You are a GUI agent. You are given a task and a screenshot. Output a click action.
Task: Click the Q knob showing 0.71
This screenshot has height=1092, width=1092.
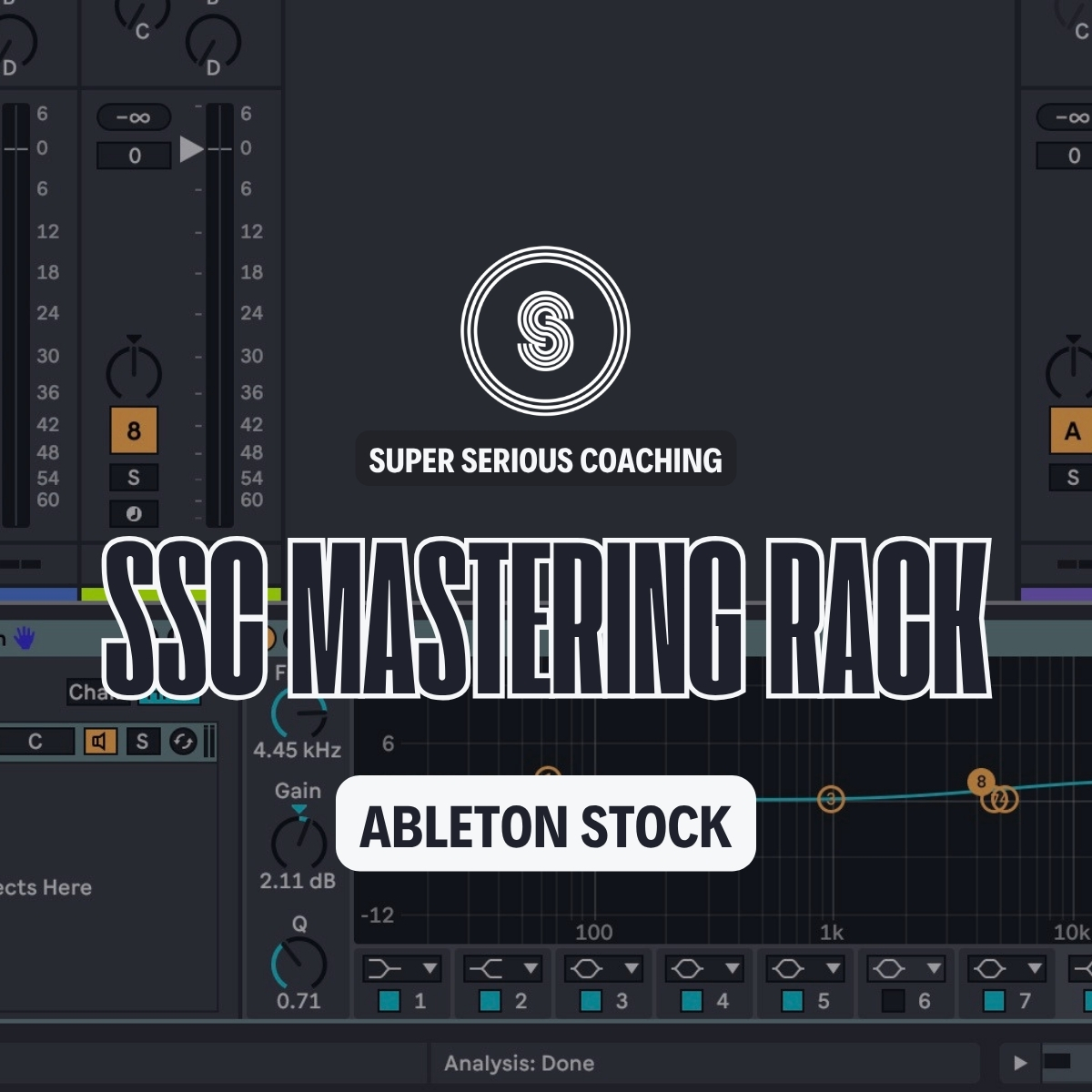[299, 964]
